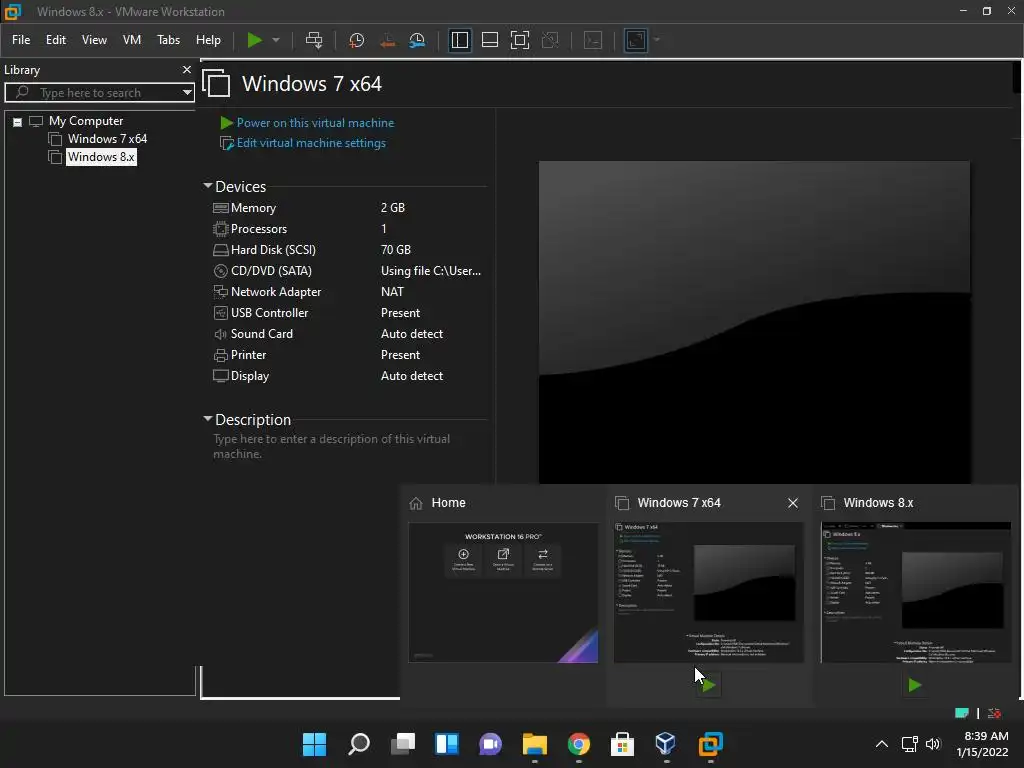Viewport: 1024px width, 768px height.
Task: Close the Library panel
Action: tap(187, 70)
